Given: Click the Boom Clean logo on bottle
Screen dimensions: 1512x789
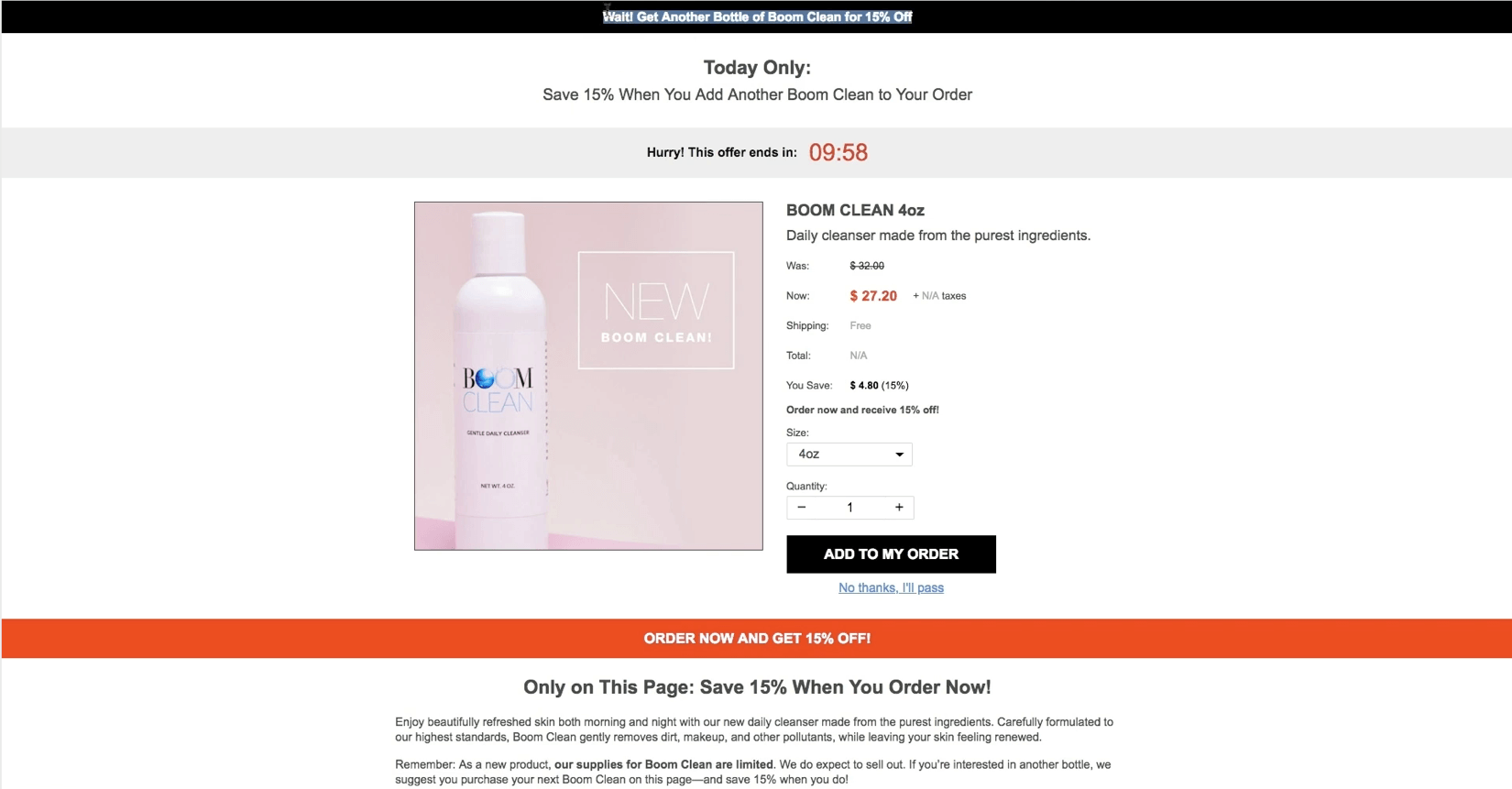Looking at the screenshot, I should 498,390.
